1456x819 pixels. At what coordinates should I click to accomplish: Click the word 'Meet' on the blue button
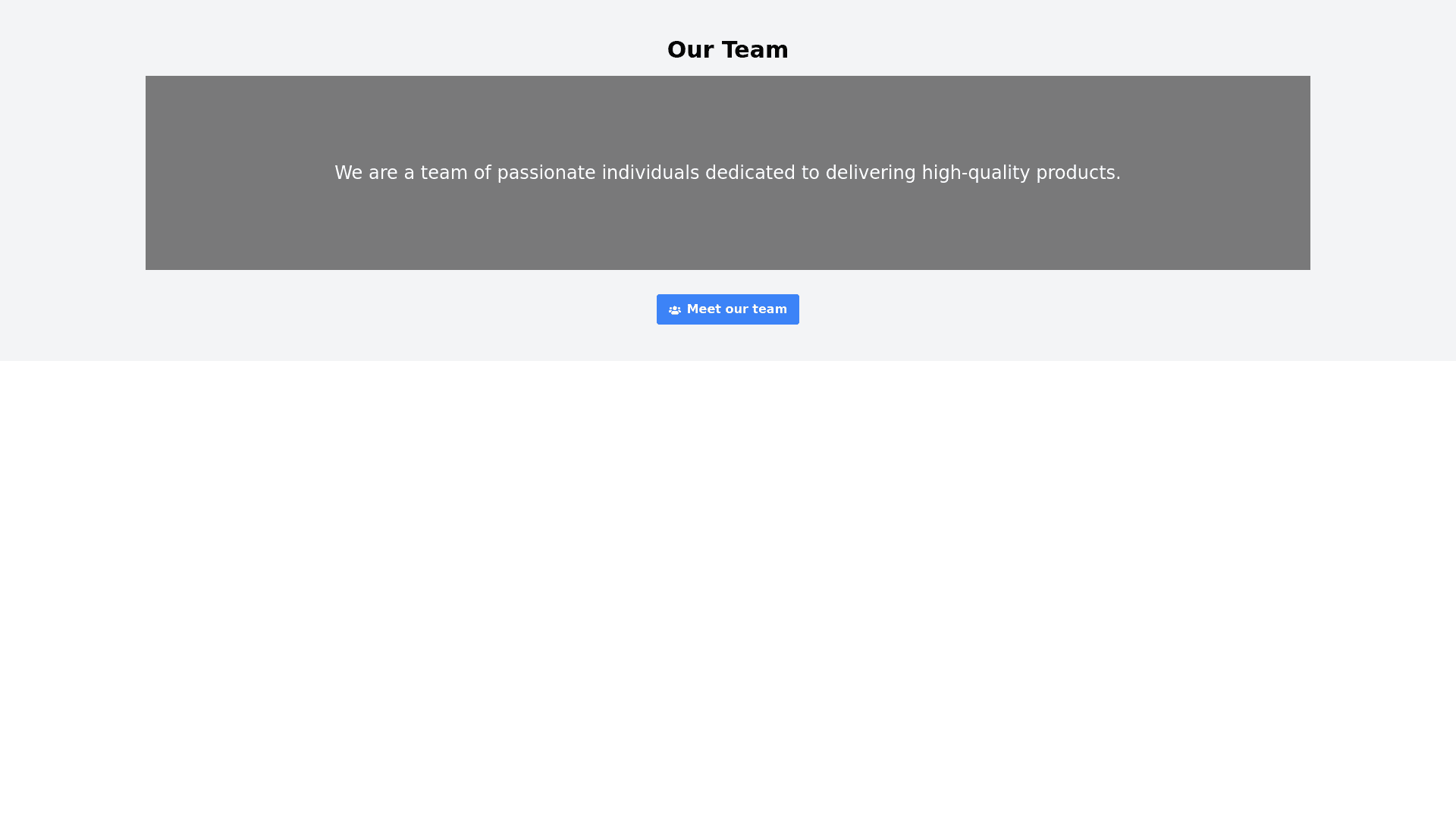703,309
